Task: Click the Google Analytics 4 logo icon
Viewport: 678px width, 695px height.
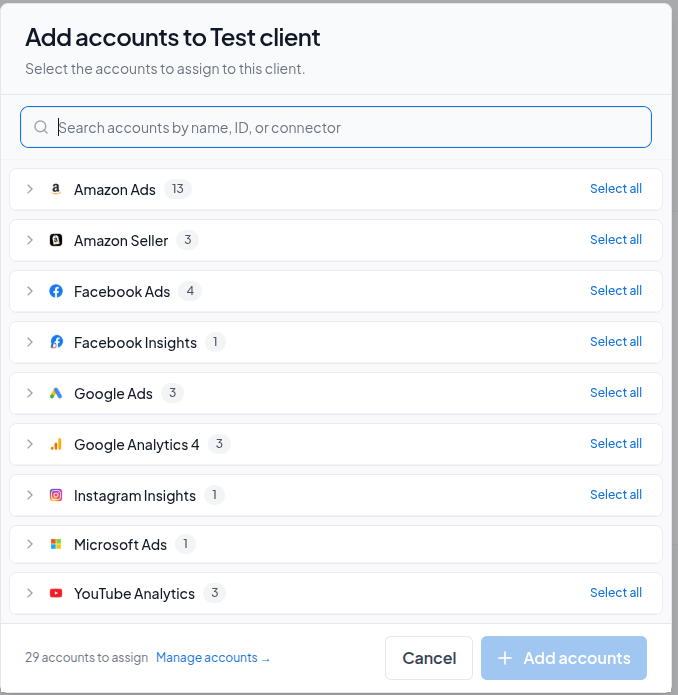Action: pos(56,444)
